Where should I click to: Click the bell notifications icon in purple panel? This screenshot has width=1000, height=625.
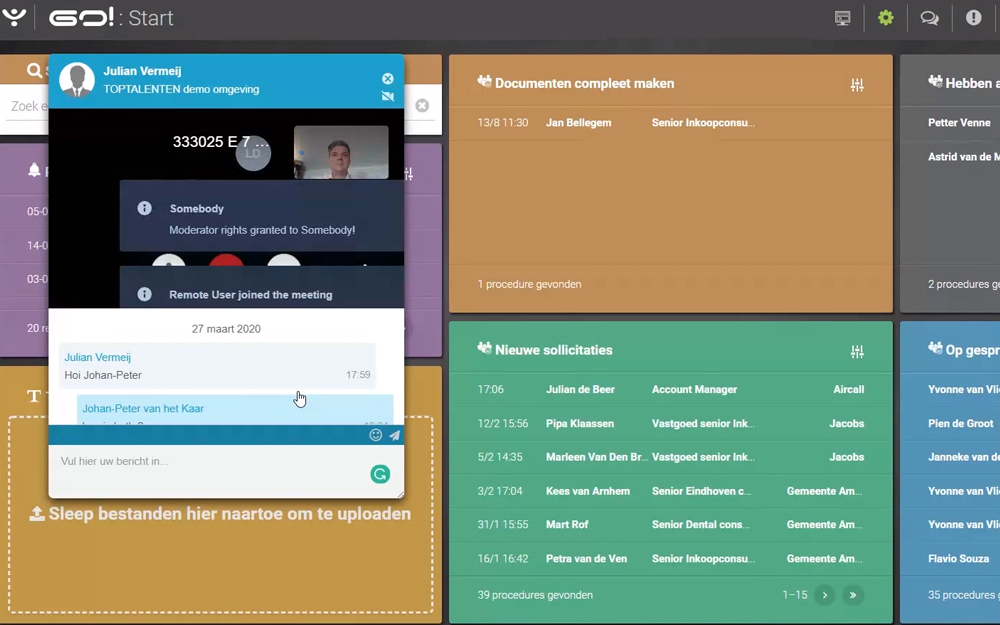pyautogui.click(x=34, y=170)
